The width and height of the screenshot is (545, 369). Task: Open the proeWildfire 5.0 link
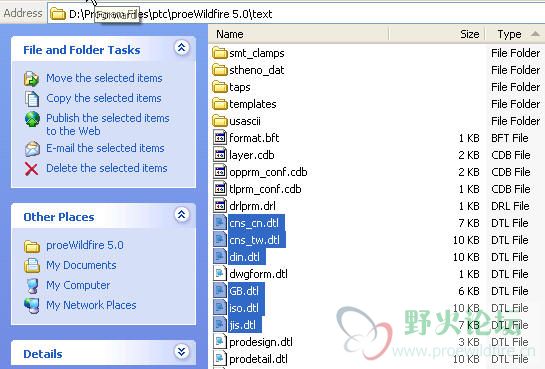[x=85, y=245]
